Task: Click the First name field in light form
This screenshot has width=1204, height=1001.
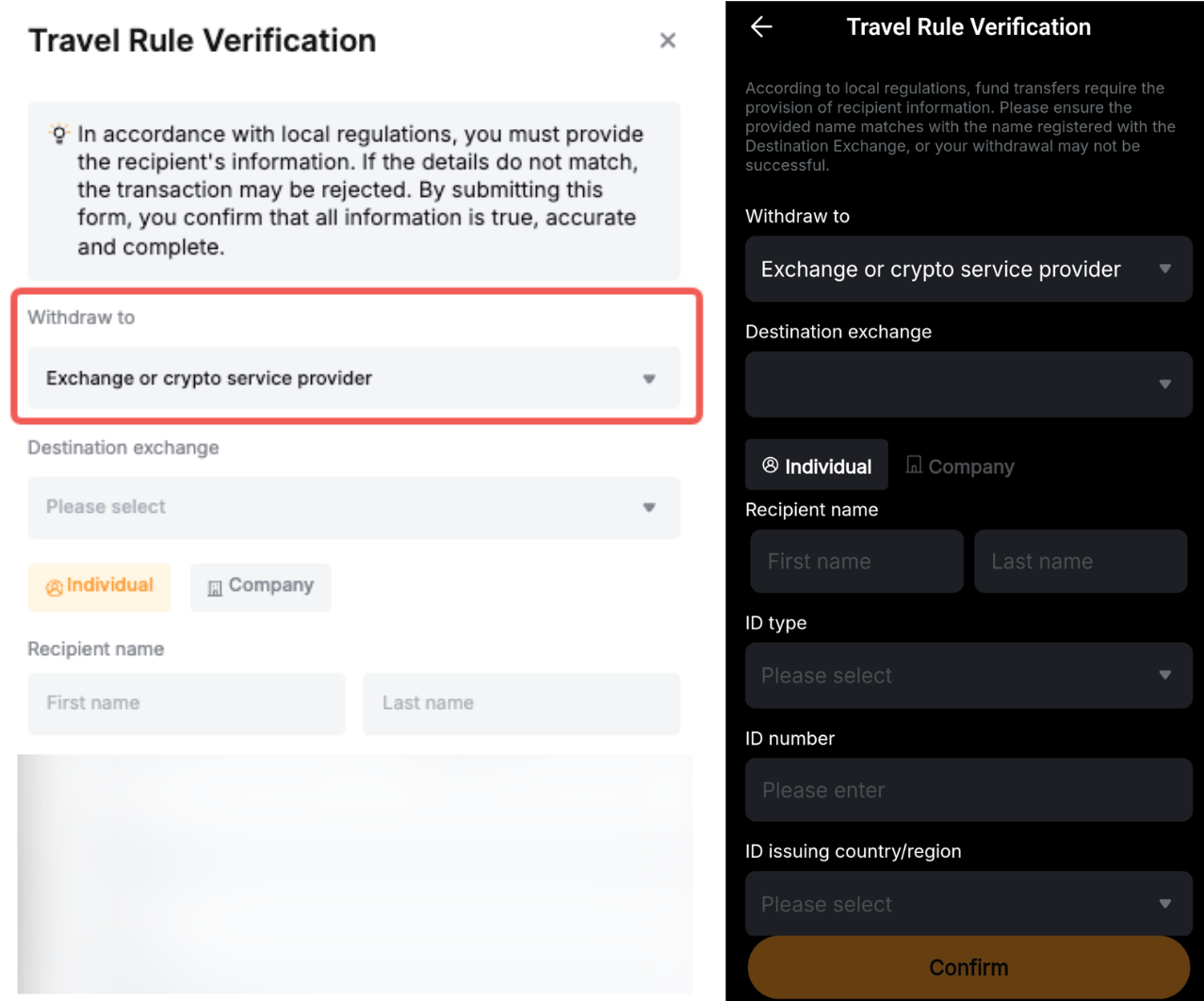Action: [x=187, y=703]
